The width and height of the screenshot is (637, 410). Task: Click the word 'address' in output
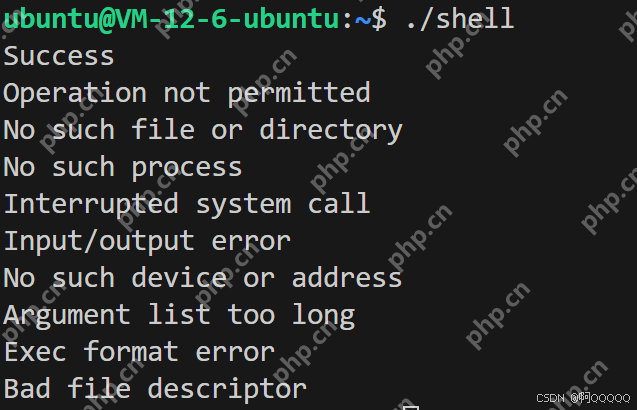click(x=347, y=278)
